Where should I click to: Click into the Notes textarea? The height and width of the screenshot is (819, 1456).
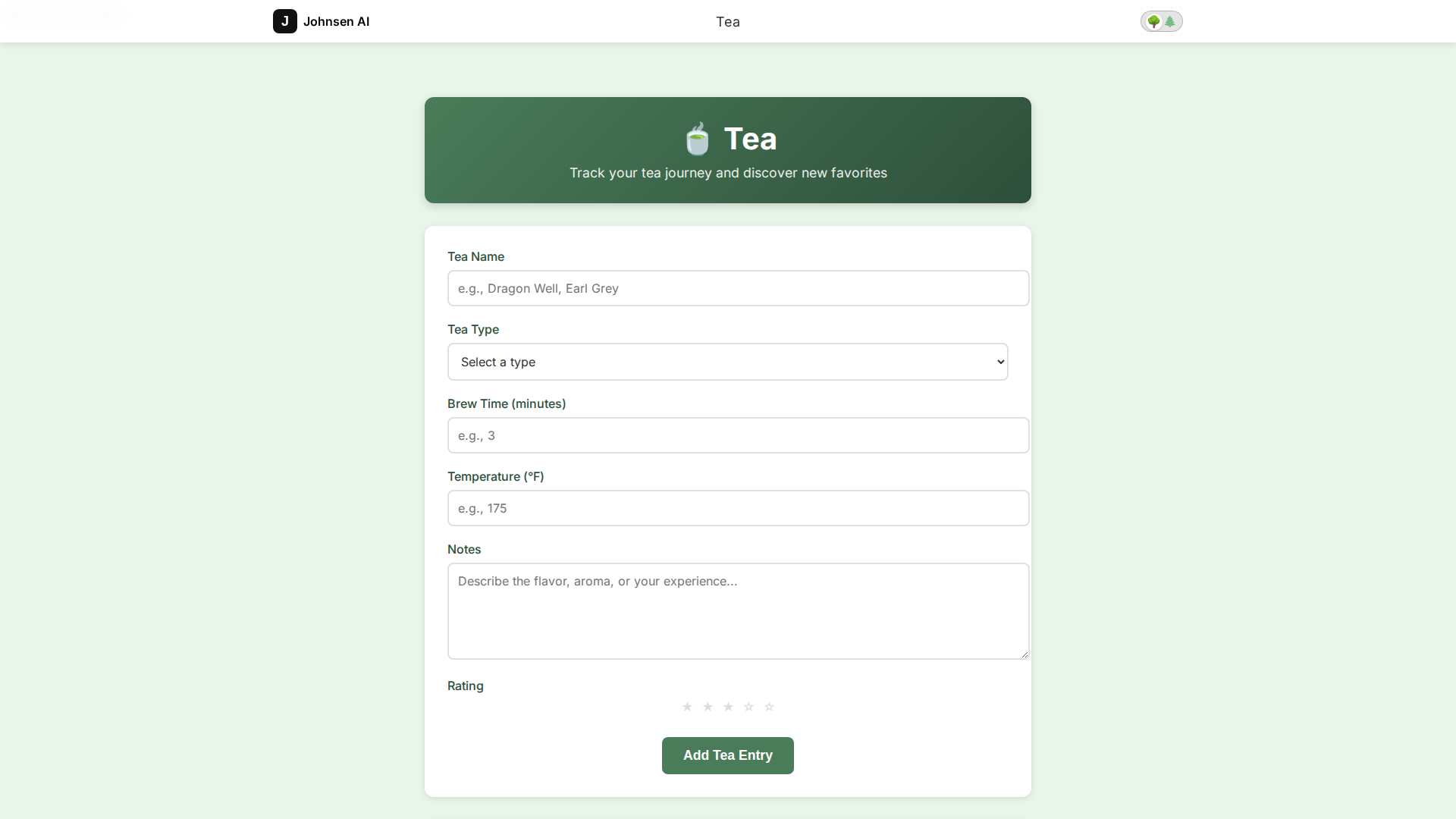pyautogui.click(x=738, y=611)
